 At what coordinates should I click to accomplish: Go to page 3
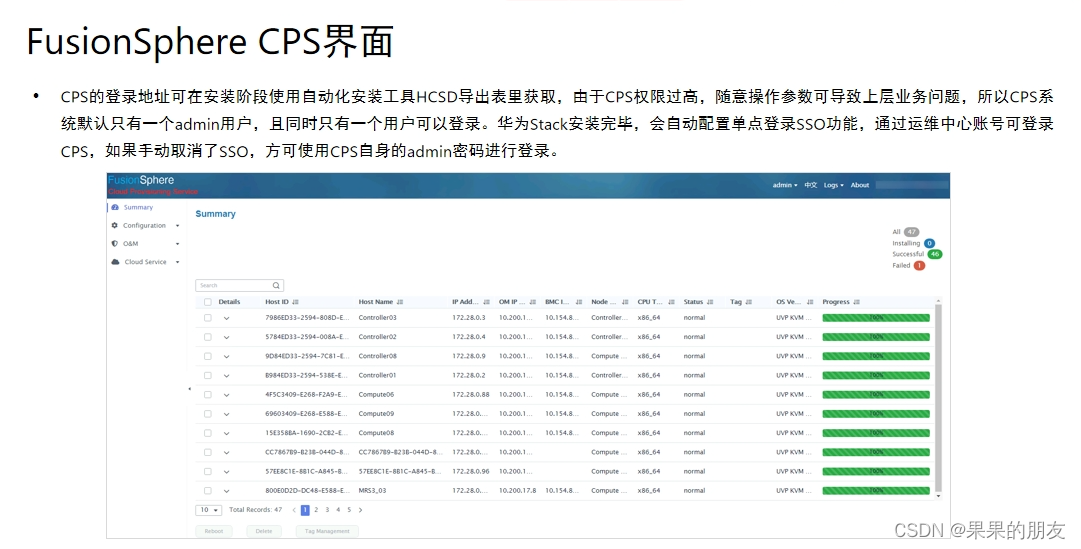[327, 510]
